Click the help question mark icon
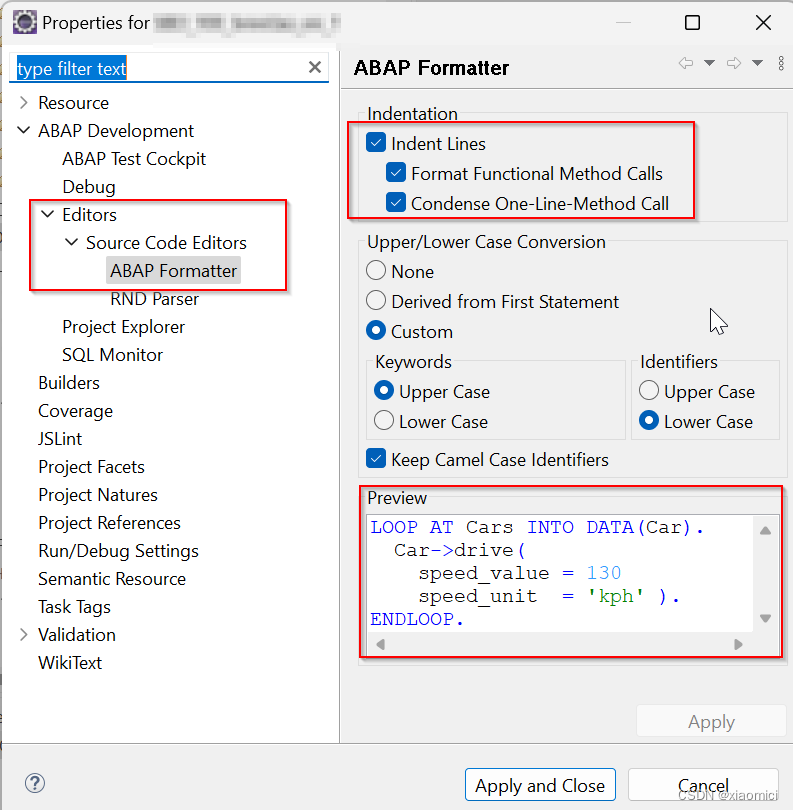Screen dimensions: 793x810 pos(35,783)
